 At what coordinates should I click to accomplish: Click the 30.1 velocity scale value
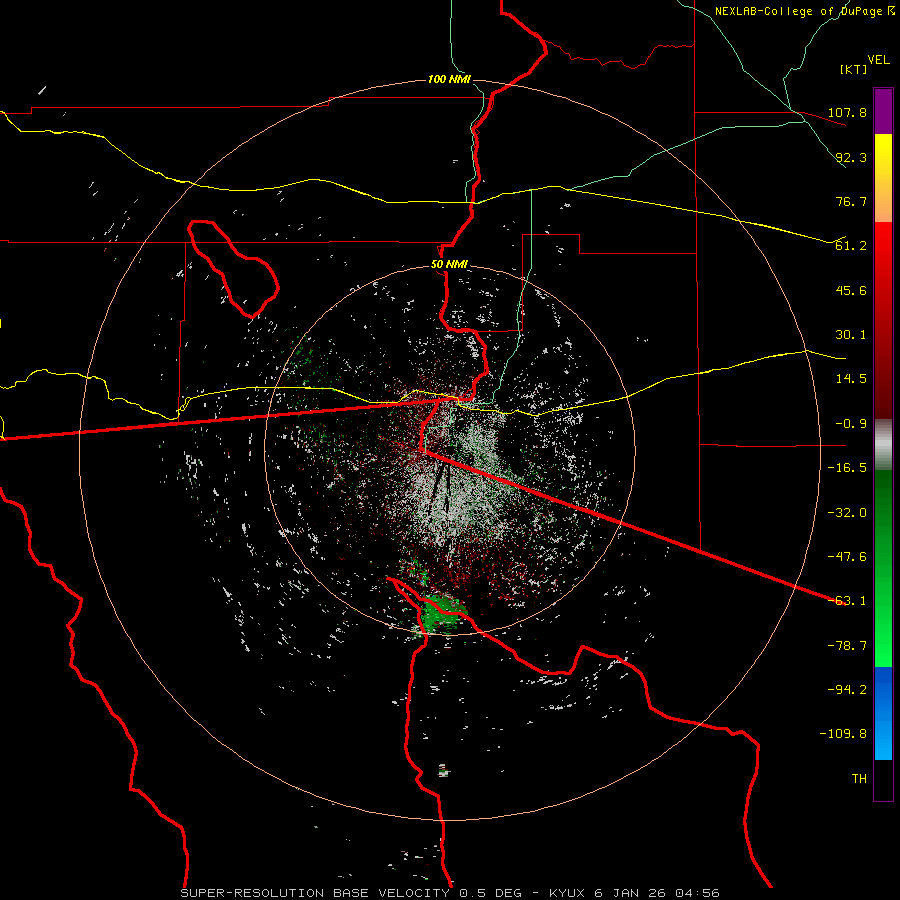point(851,334)
